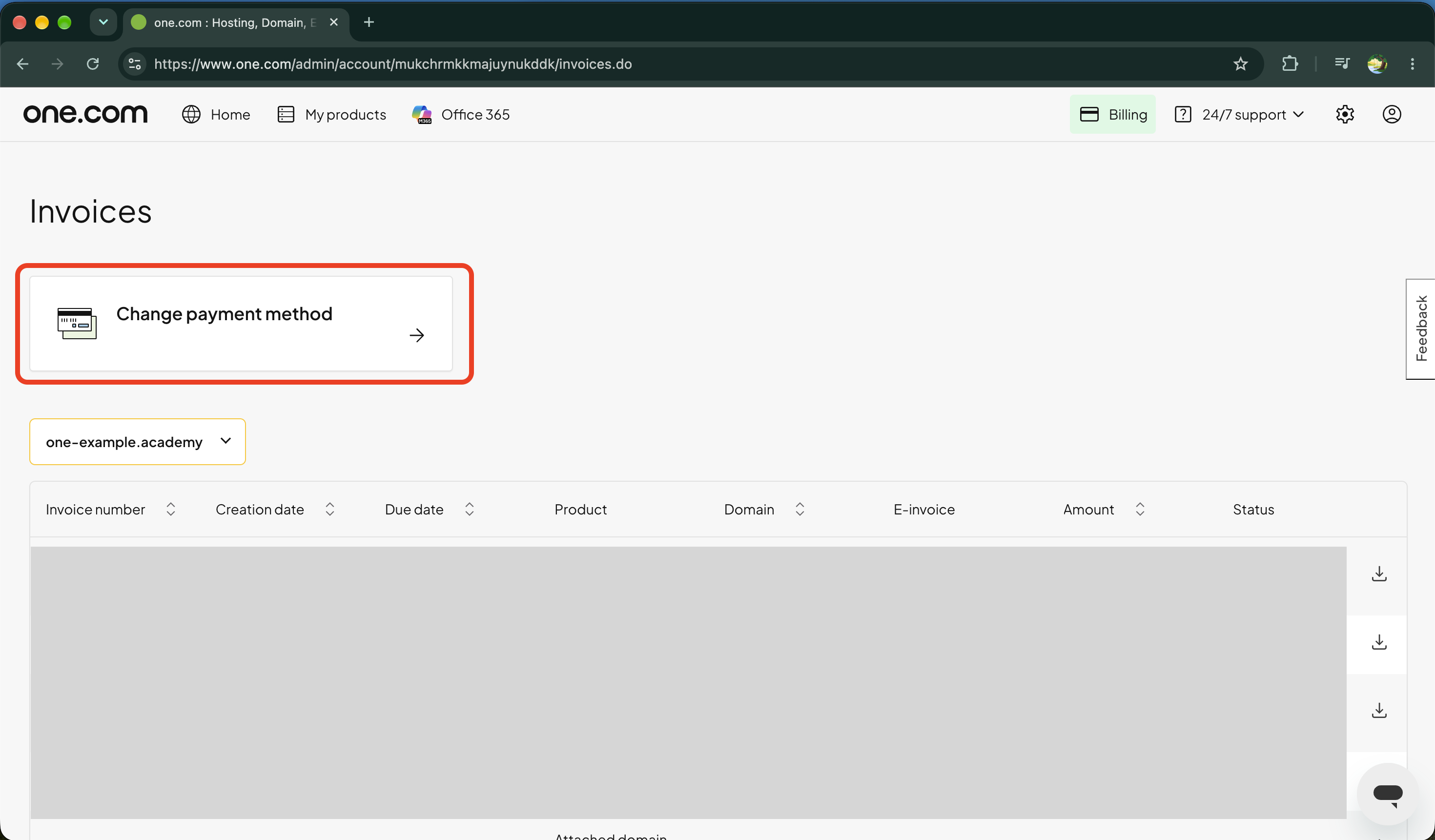Sort table by Amount
The height and width of the screenshot is (840, 1435).
[x=1139, y=509]
